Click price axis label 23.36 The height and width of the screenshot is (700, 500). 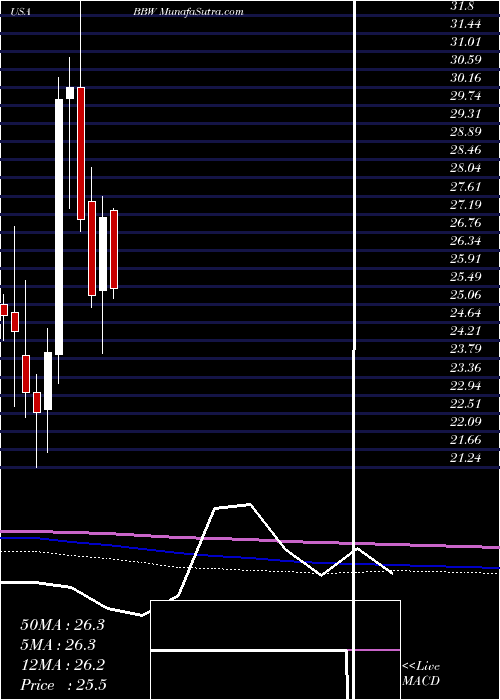(x=466, y=368)
